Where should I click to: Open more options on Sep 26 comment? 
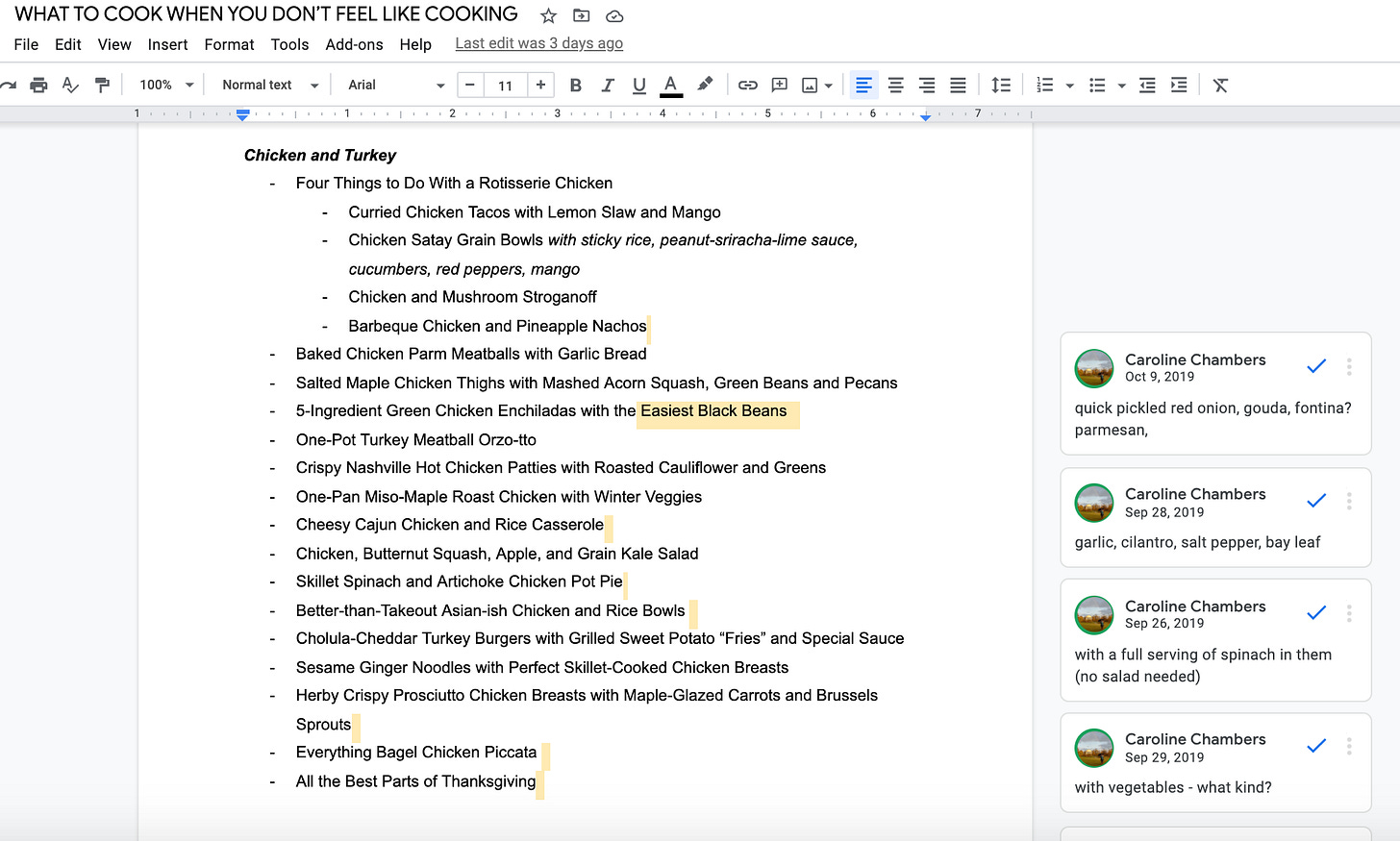tap(1349, 613)
